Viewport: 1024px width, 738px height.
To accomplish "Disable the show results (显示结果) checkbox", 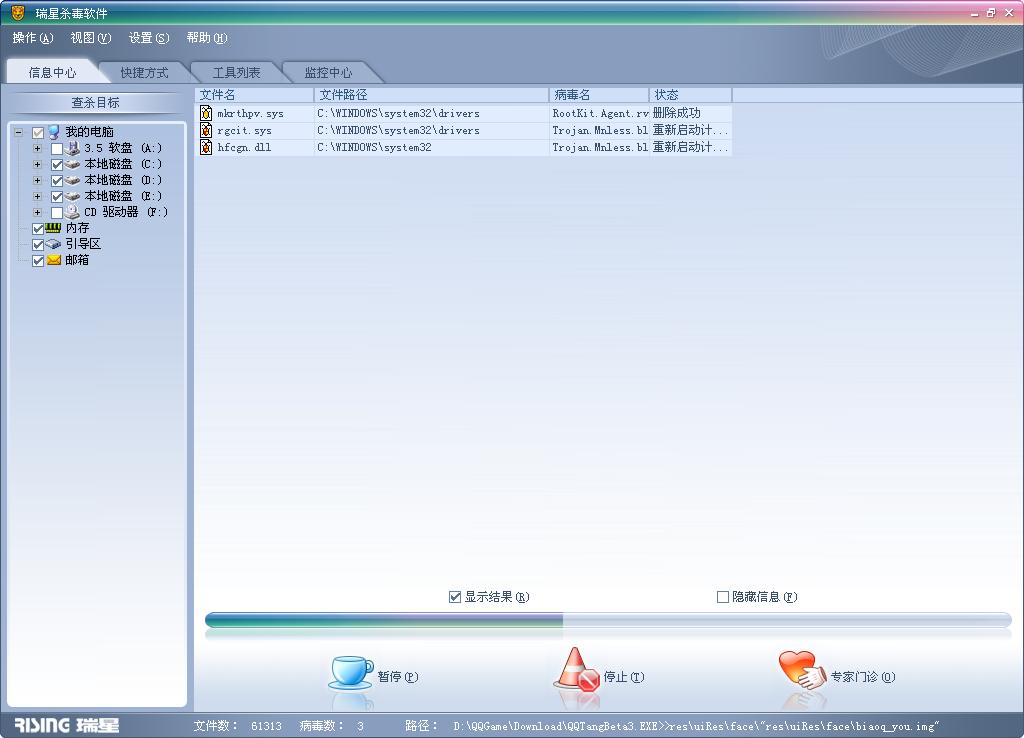I will coord(455,597).
